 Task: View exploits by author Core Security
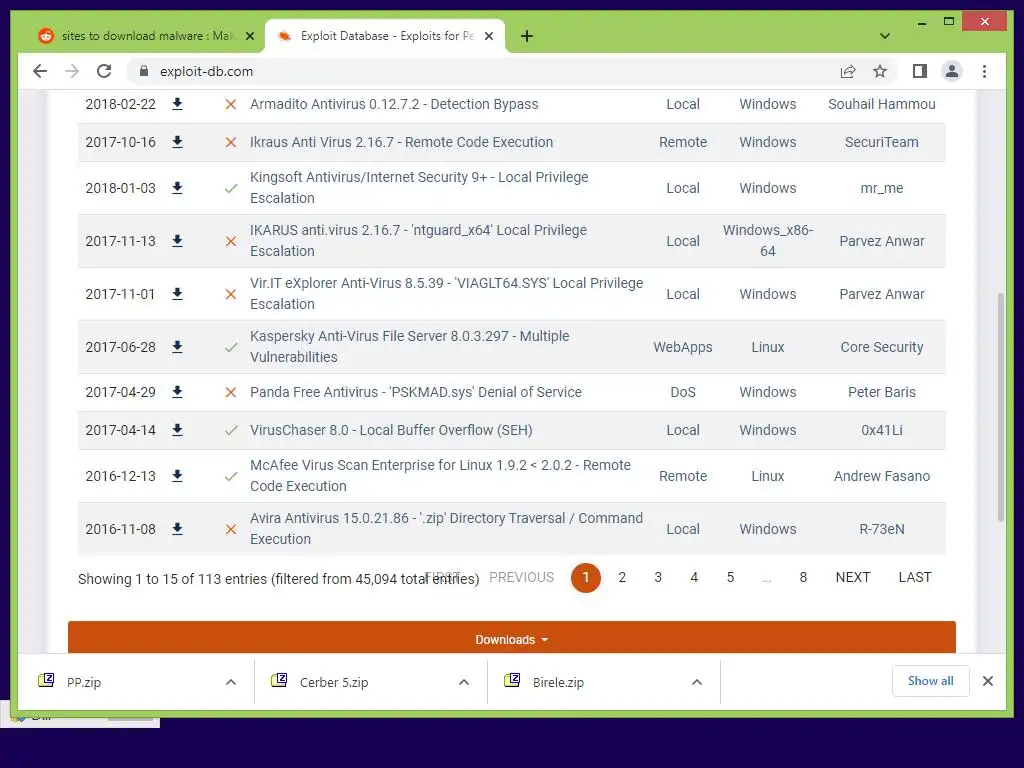[882, 347]
